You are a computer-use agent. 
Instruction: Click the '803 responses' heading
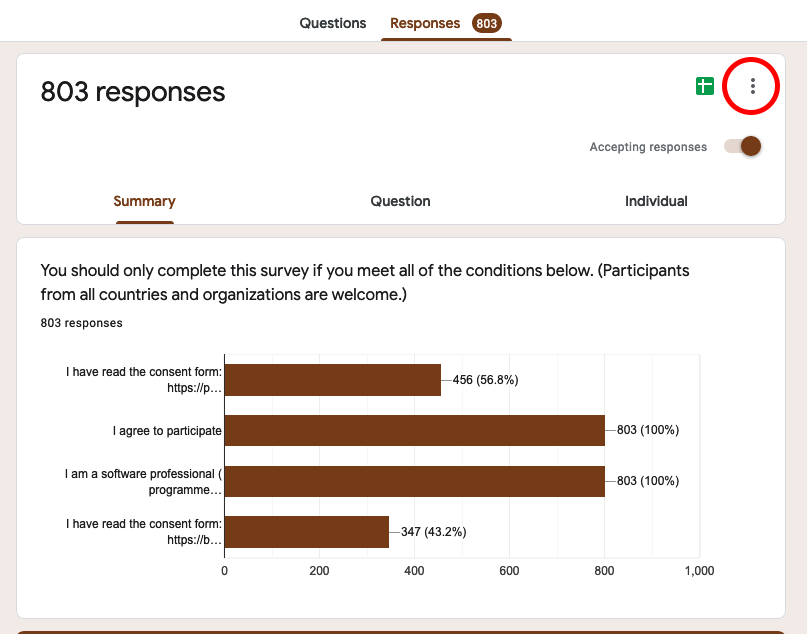(133, 92)
